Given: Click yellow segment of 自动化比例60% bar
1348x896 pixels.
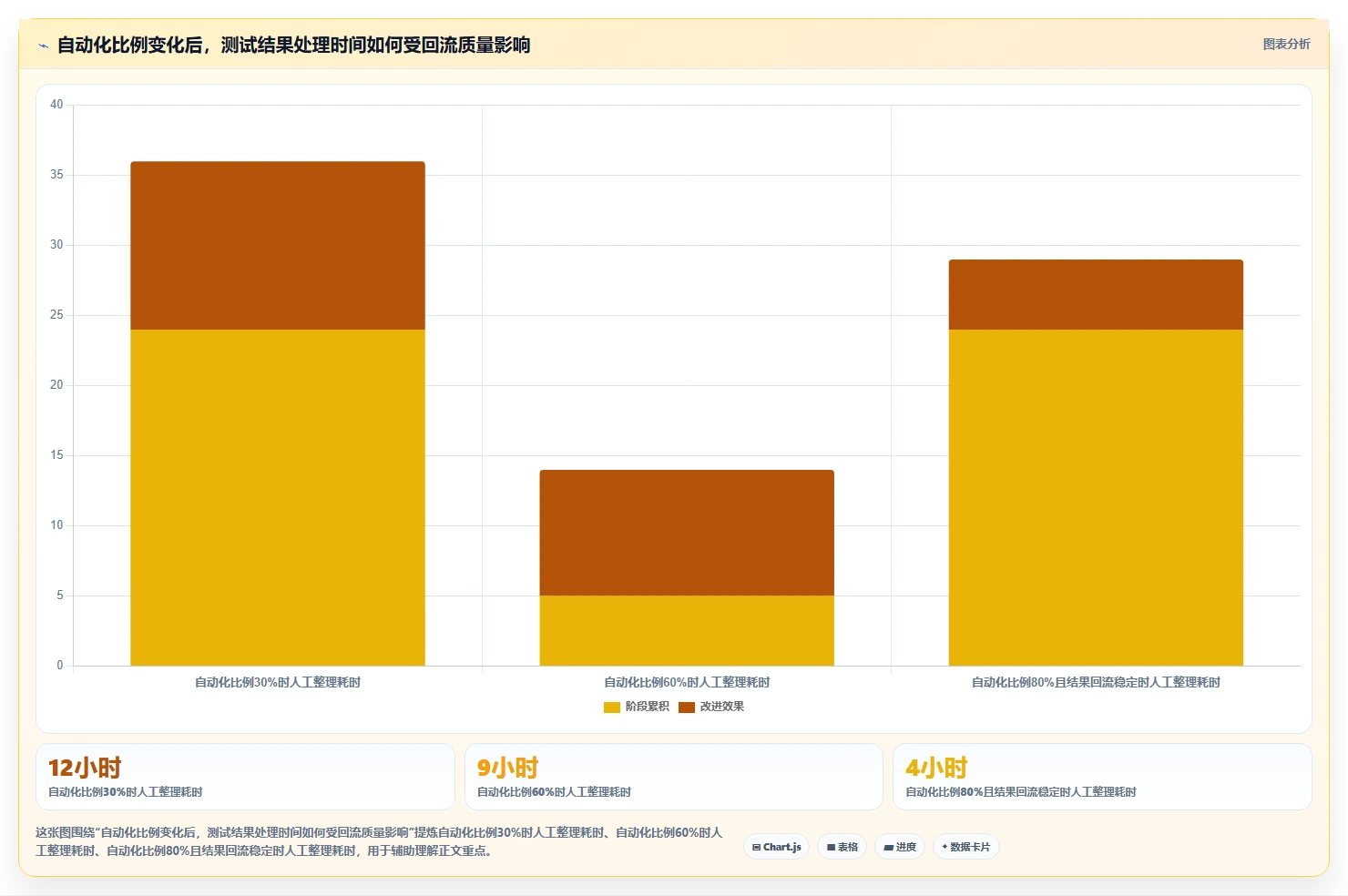Looking at the screenshot, I should (x=687, y=630).
